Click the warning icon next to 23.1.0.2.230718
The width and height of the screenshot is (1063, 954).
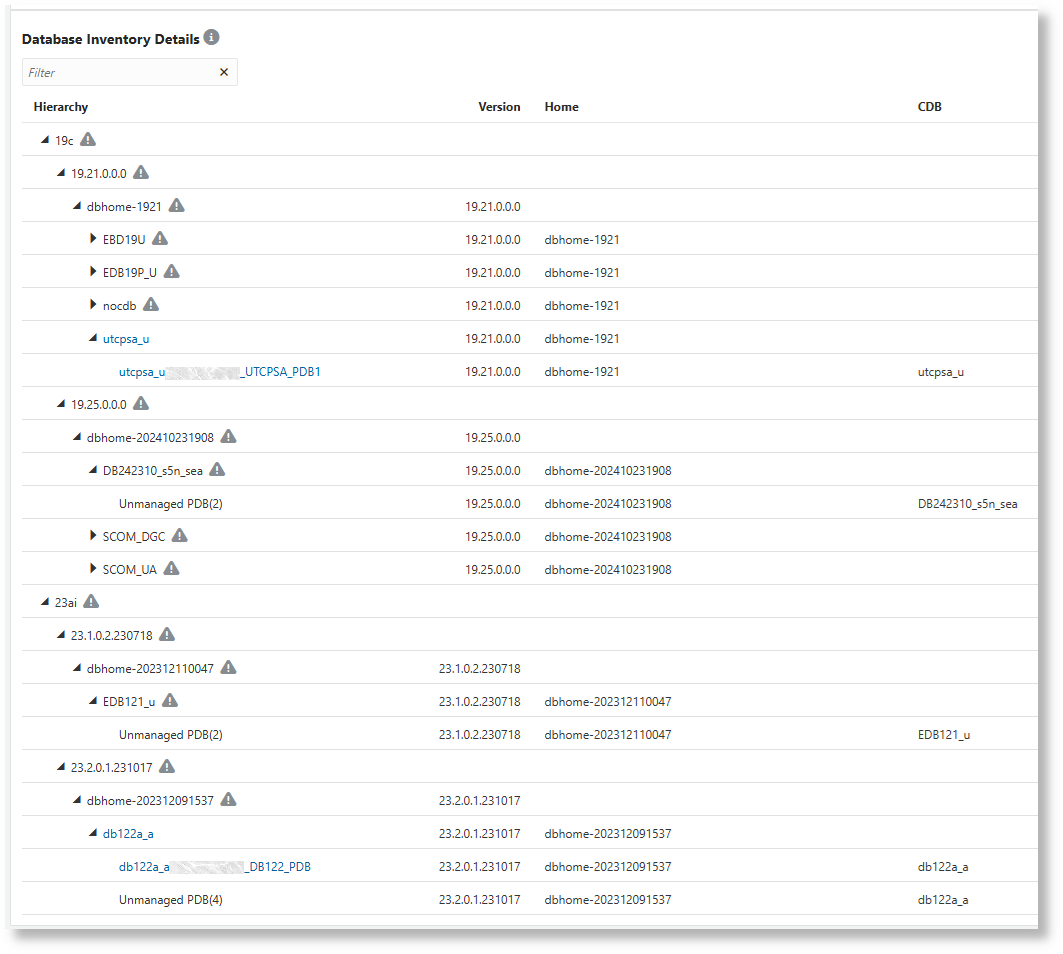[167, 635]
